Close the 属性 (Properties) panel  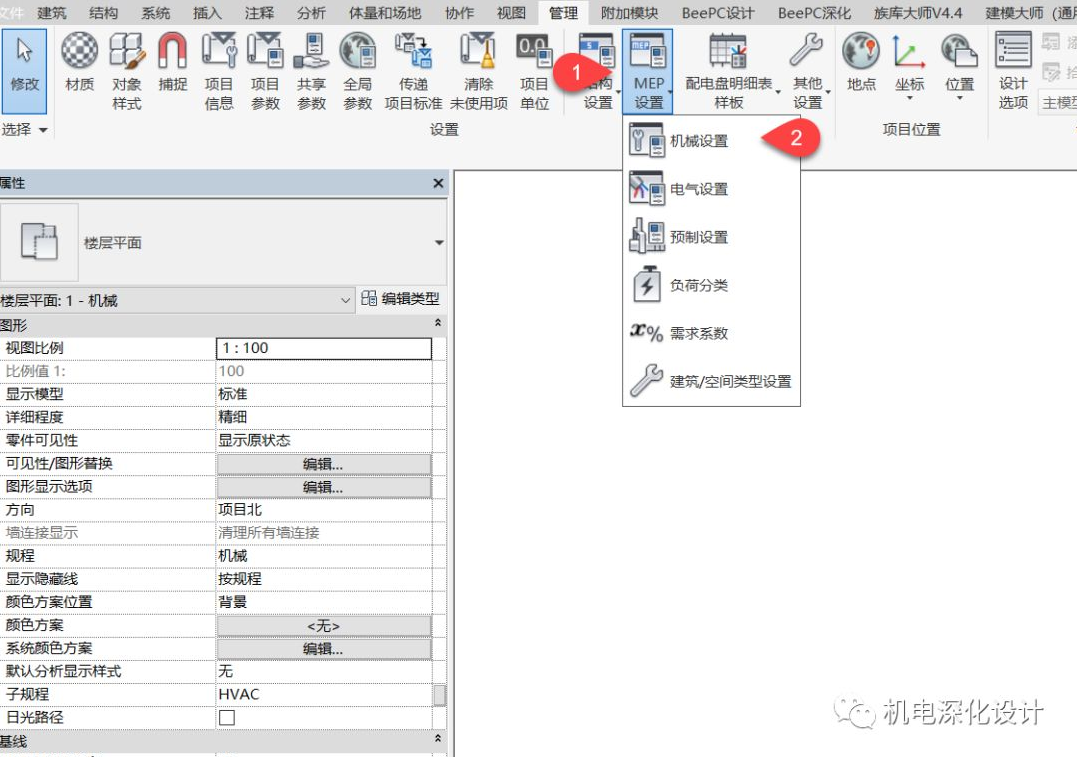pos(438,183)
